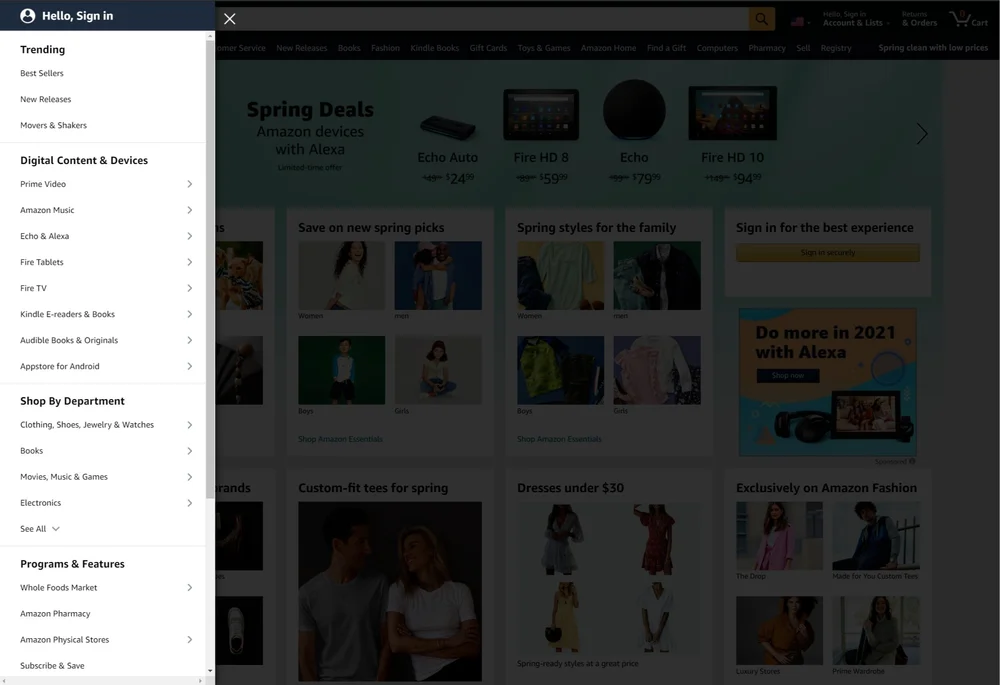Expand the Audible Books & Originals chevron
The width and height of the screenshot is (1000, 685).
(x=189, y=341)
